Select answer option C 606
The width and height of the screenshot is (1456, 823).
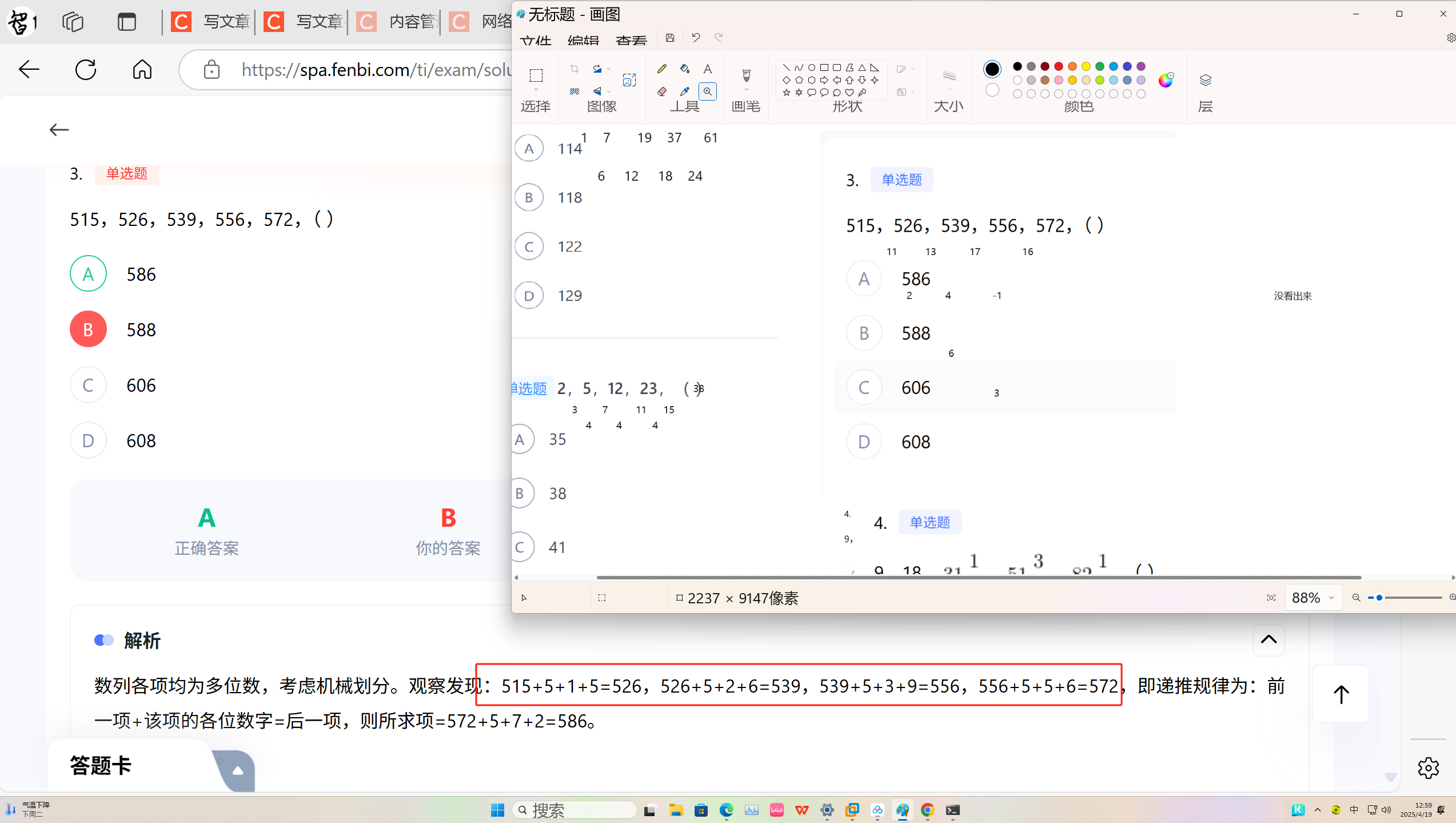tap(88, 385)
